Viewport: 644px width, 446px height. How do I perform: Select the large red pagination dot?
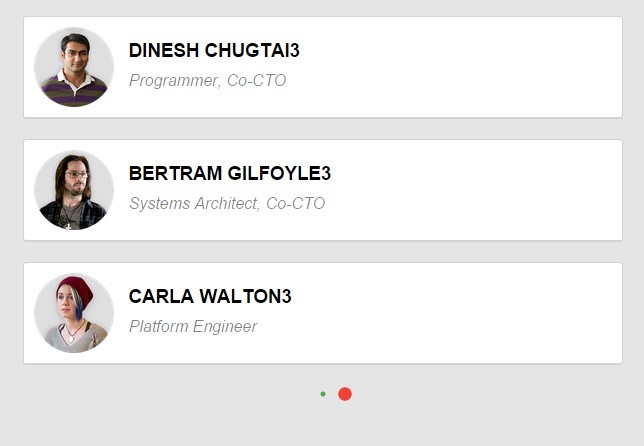[345, 394]
